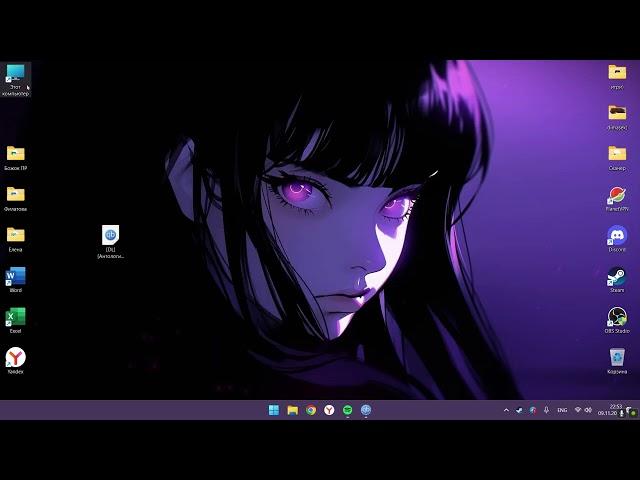Select the qBittorrent torrent file on desktop
The height and width of the screenshot is (480, 640).
(x=111, y=242)
